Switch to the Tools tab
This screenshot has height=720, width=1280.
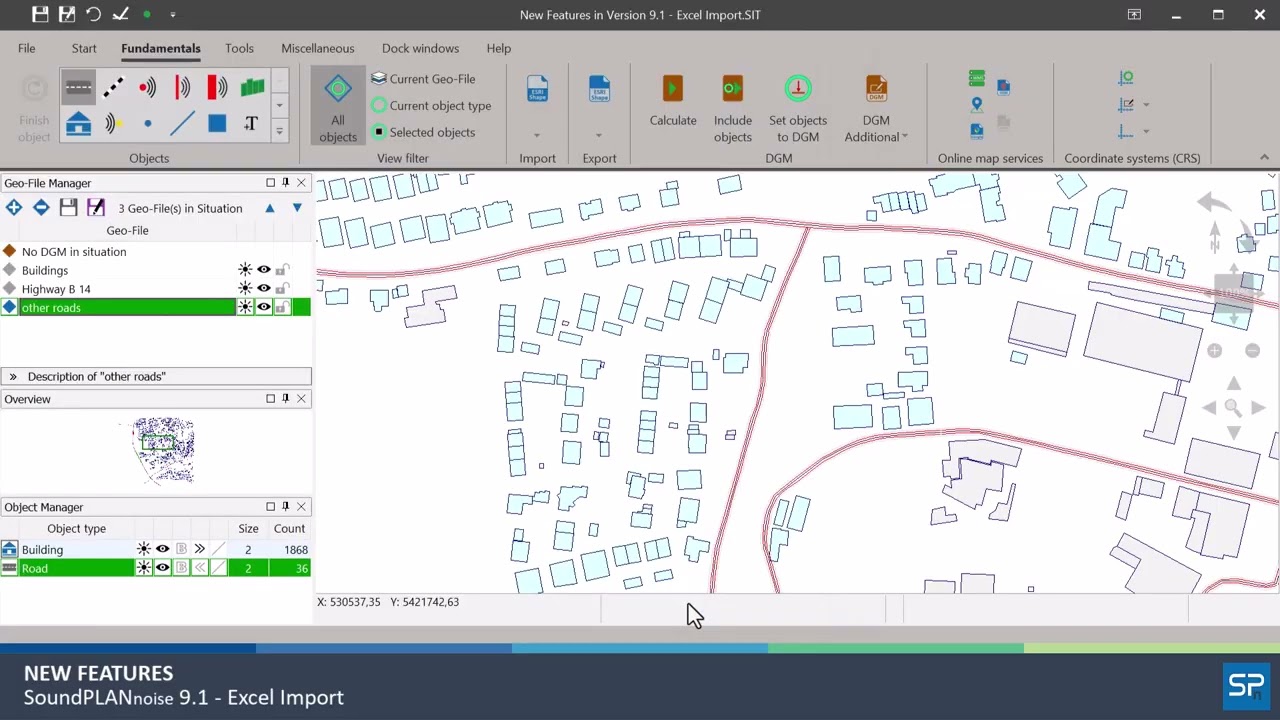click(239, 48)
